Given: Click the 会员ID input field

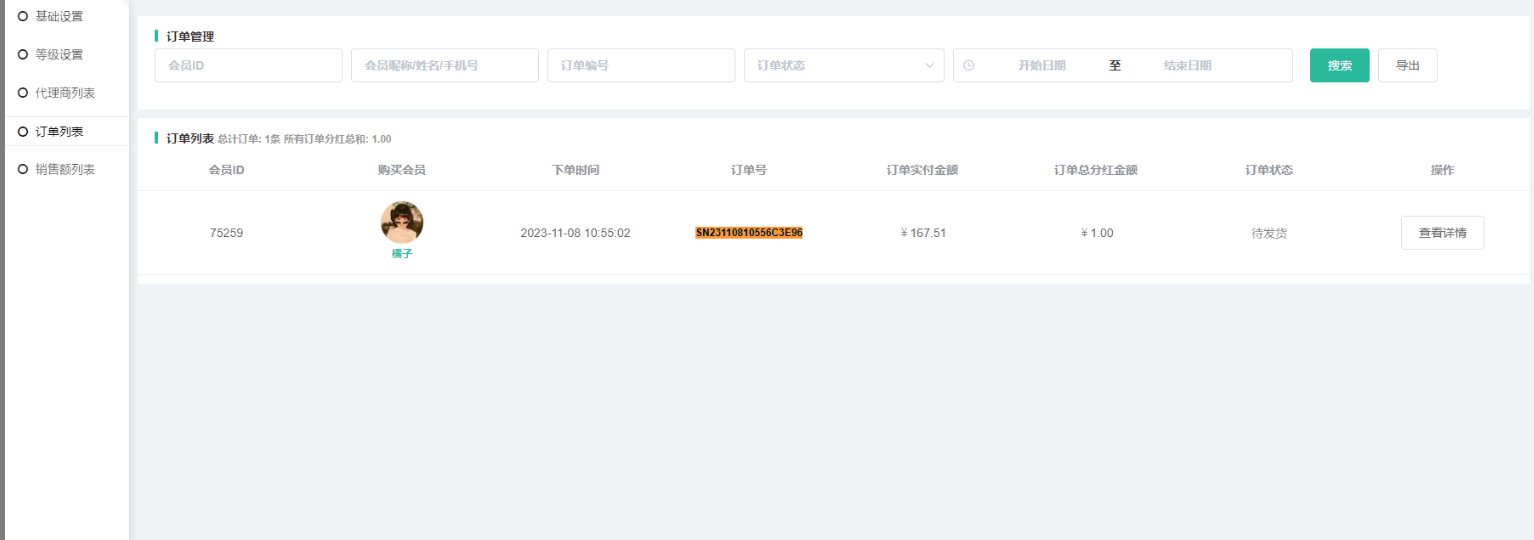Looking at the screenshot, I should coord(248,66).
